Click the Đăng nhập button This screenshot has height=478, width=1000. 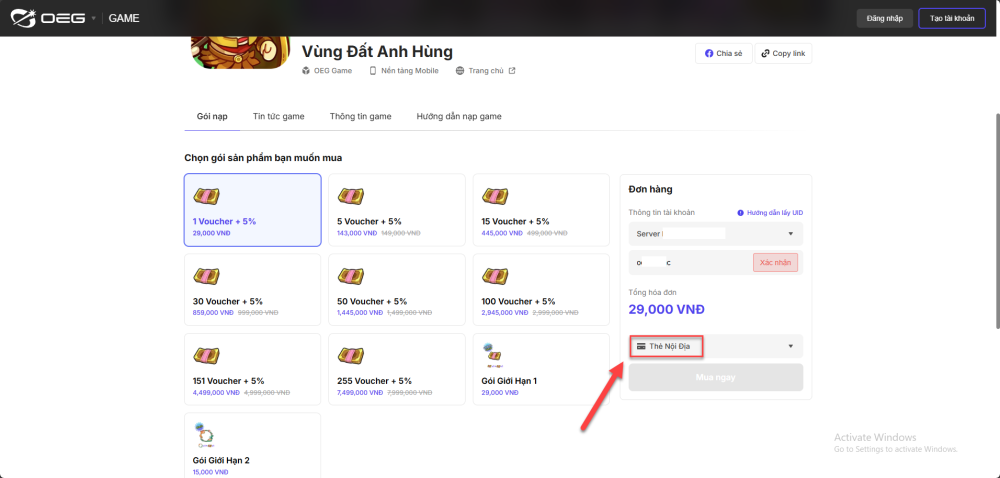tap(885, 18)
